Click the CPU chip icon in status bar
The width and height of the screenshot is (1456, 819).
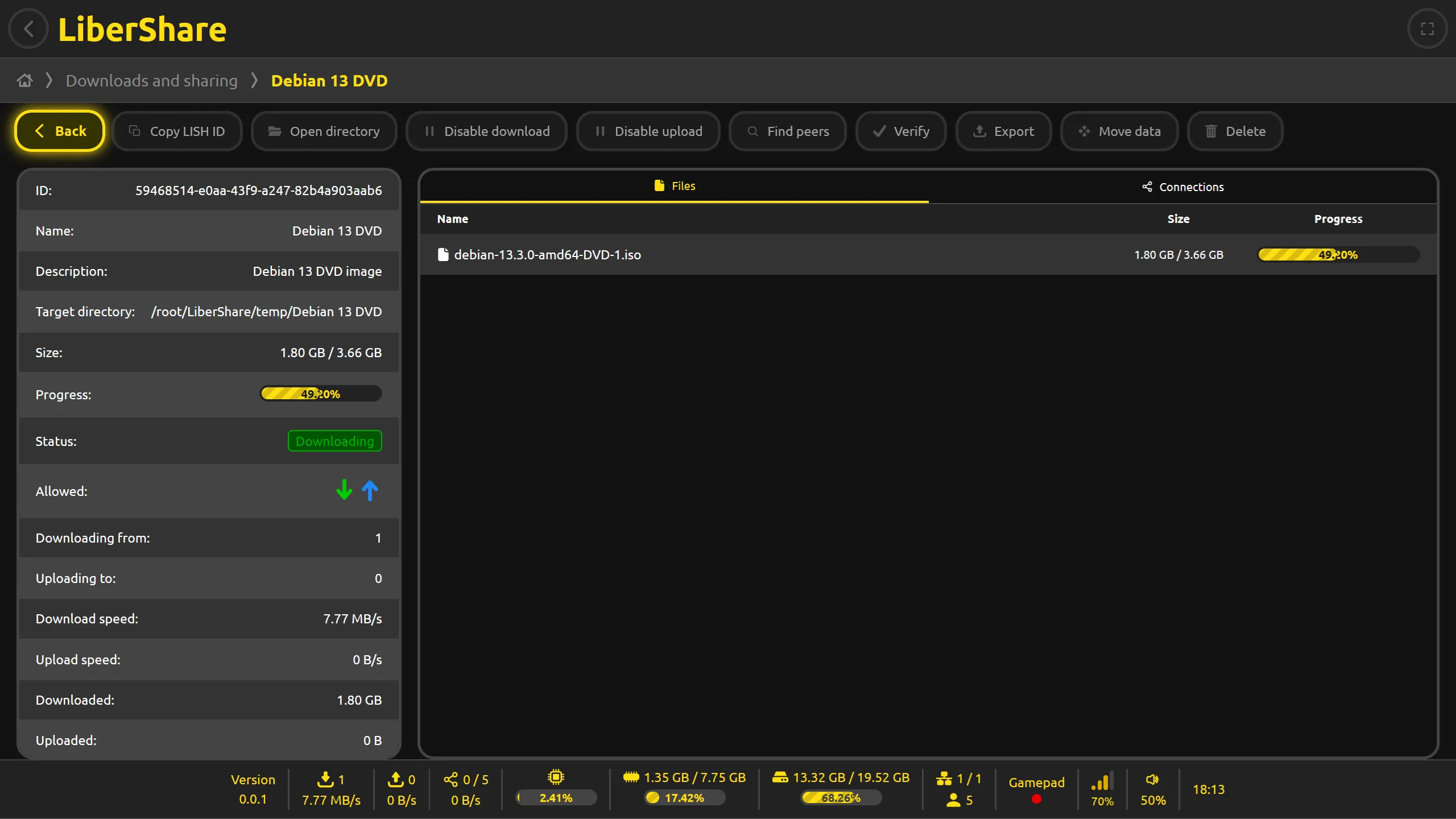(x=556, y=777)
